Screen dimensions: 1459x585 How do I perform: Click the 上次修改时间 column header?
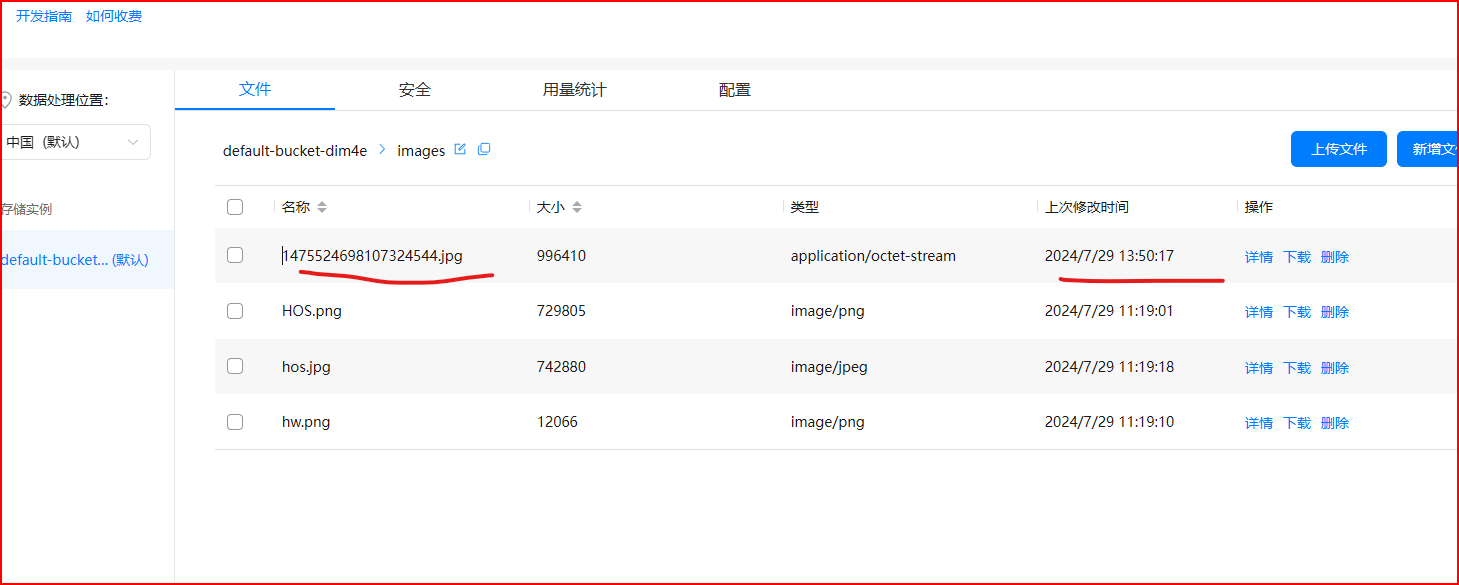1087,207
